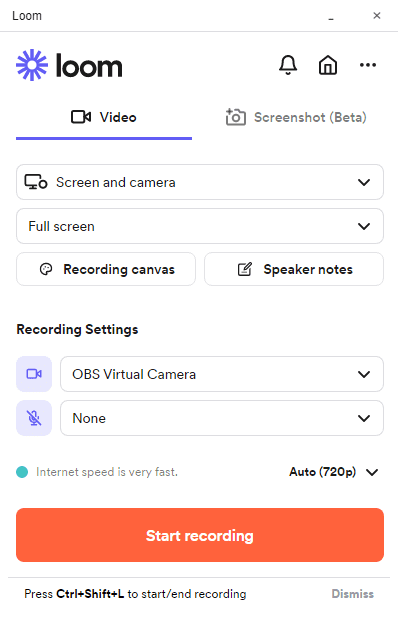Expand the Screen and camera dropdown

[x=200, y=182]
